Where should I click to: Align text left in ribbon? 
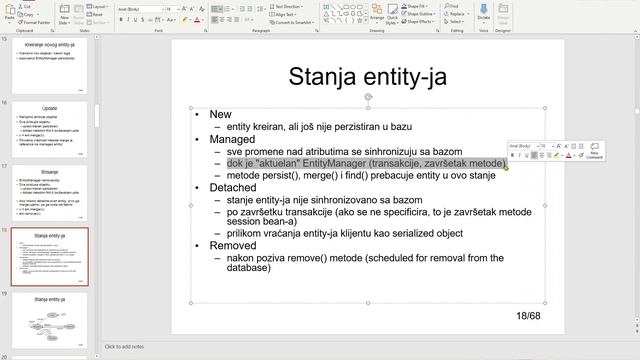(x=215, y=20)
